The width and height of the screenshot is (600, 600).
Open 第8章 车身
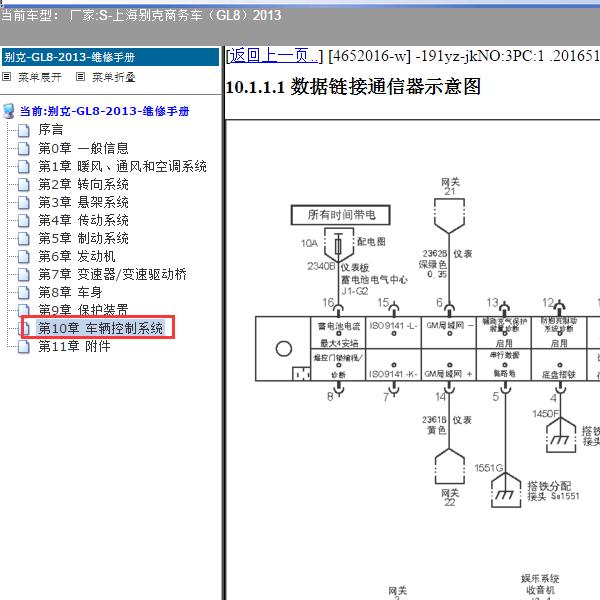[x=70, y=292]
